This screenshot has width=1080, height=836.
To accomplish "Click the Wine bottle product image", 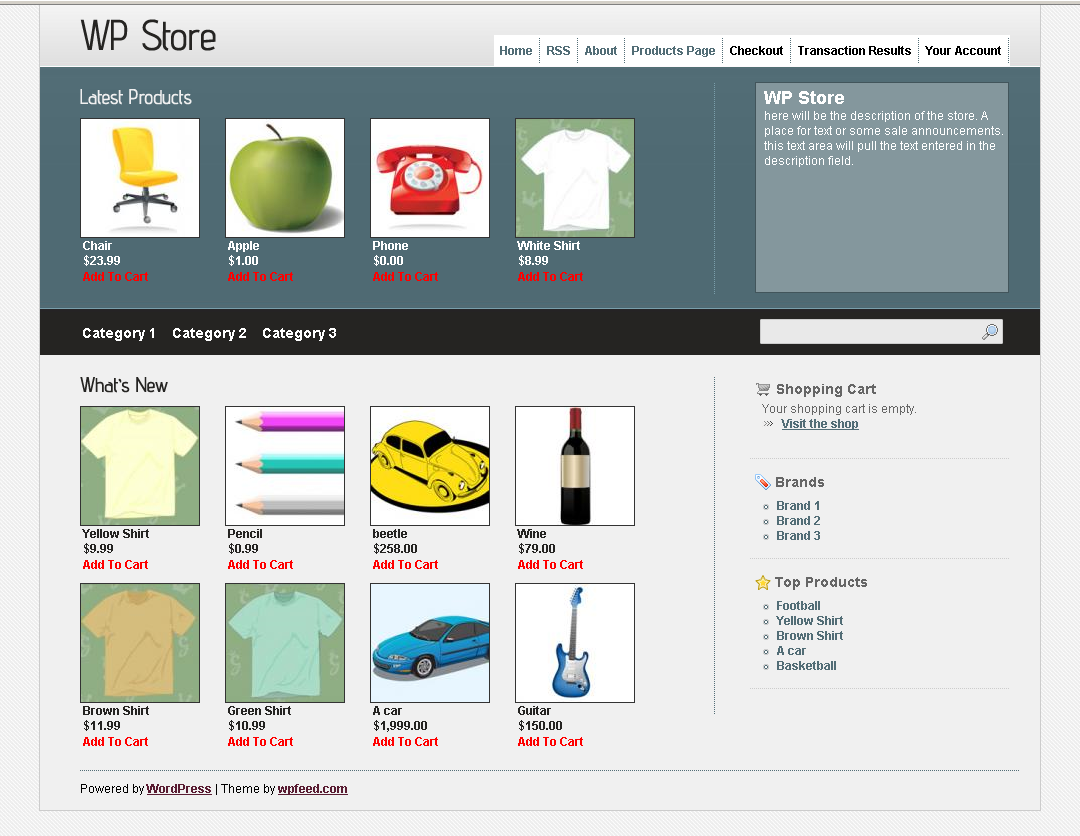I will click(574, 465).
